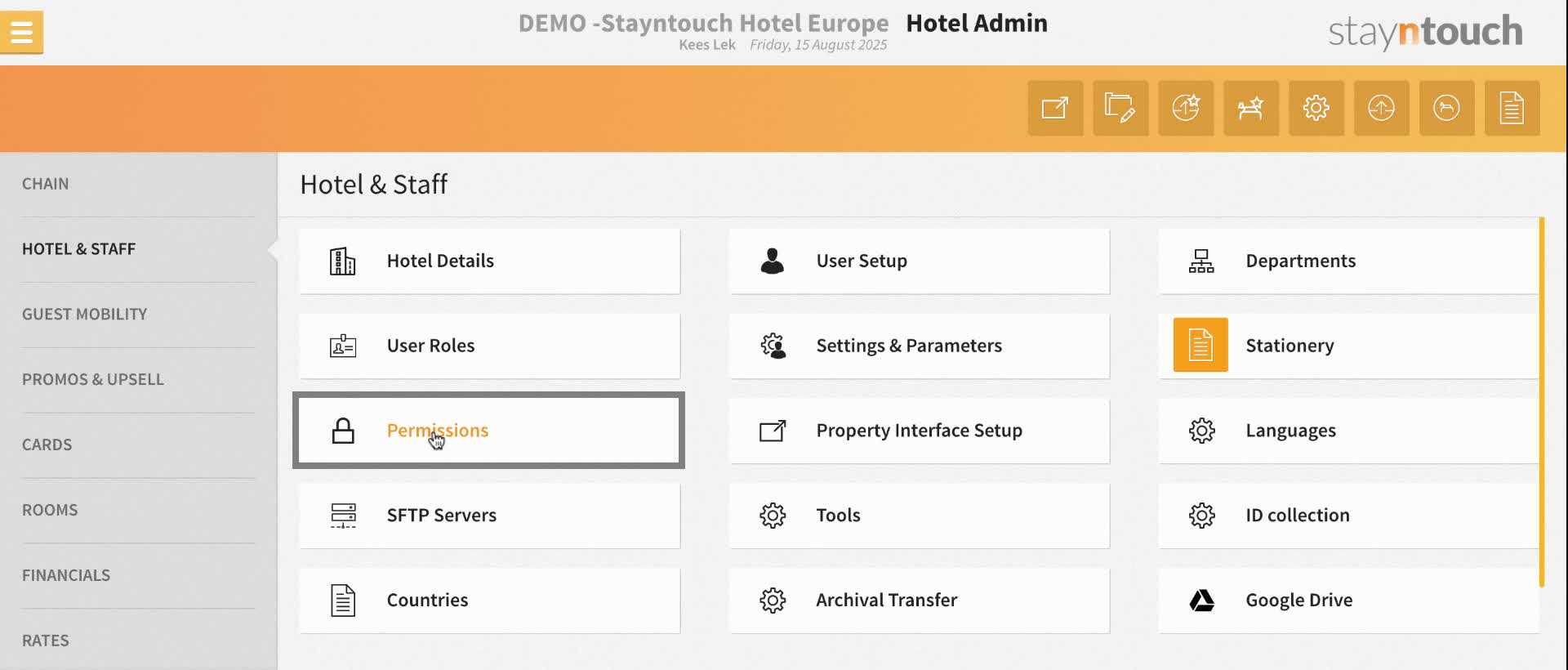Click the pie chart with star shortcut icon
The image size is (1568, 670).
click(x=1186, y=108)
